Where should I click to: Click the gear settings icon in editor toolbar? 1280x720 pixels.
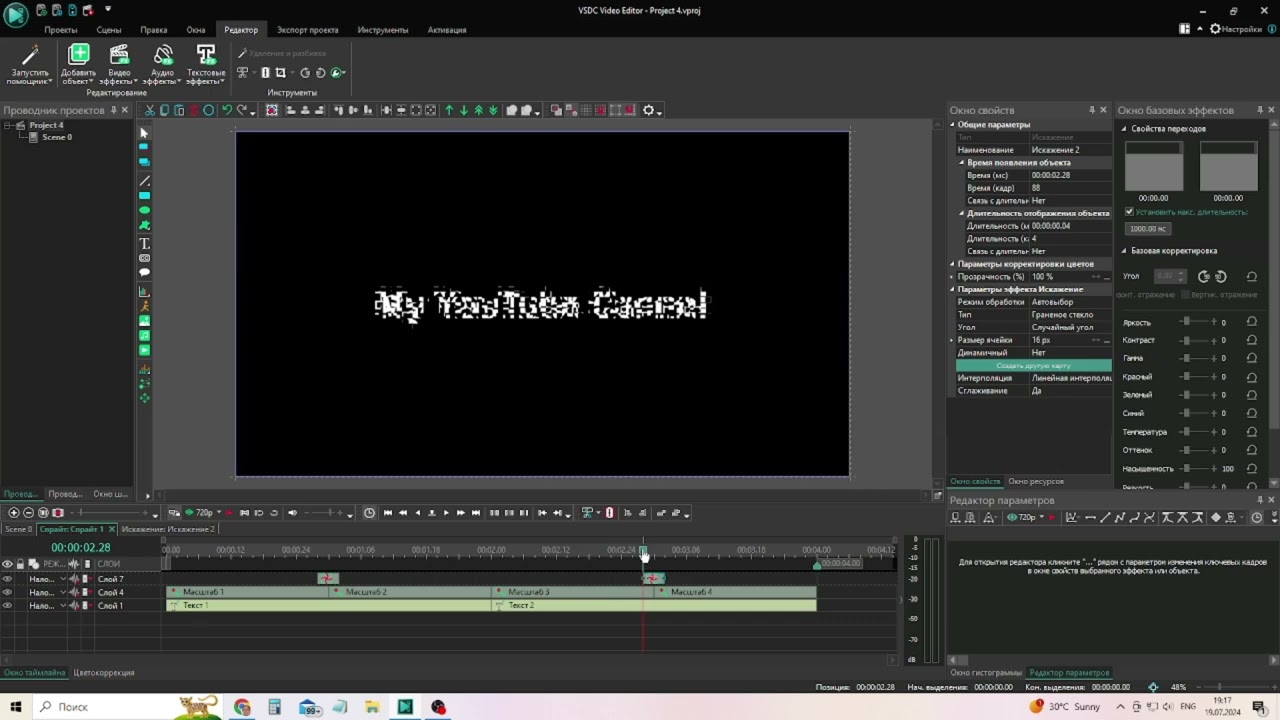[648, 110]
